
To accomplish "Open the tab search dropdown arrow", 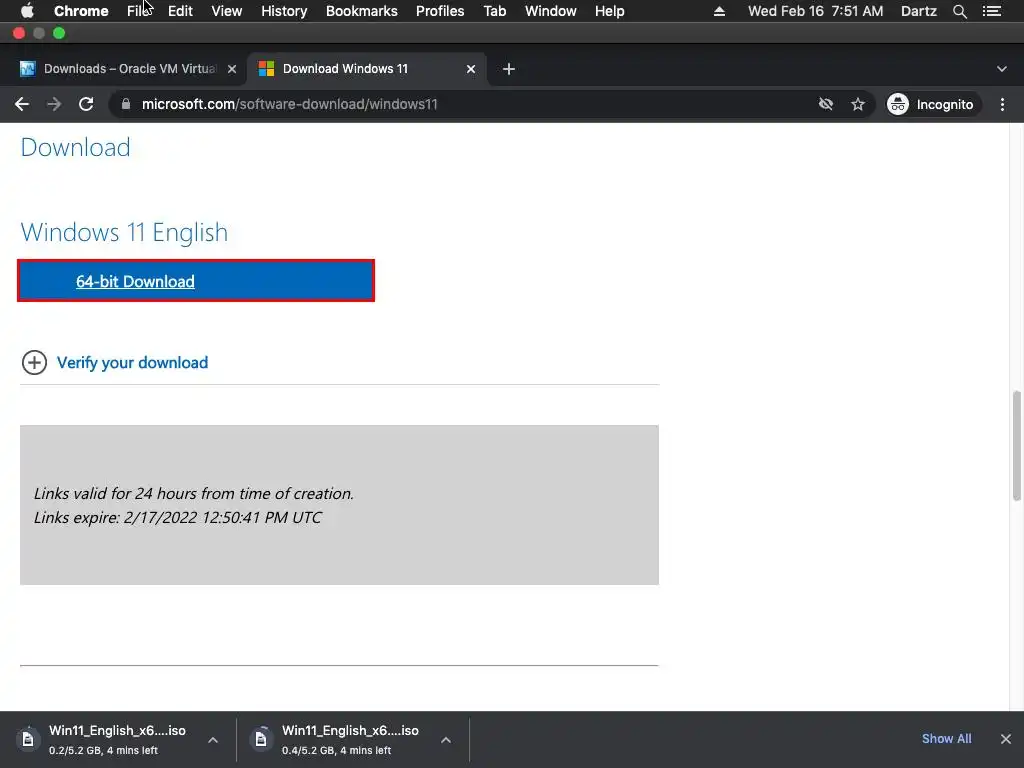I will click(1002, 69).
